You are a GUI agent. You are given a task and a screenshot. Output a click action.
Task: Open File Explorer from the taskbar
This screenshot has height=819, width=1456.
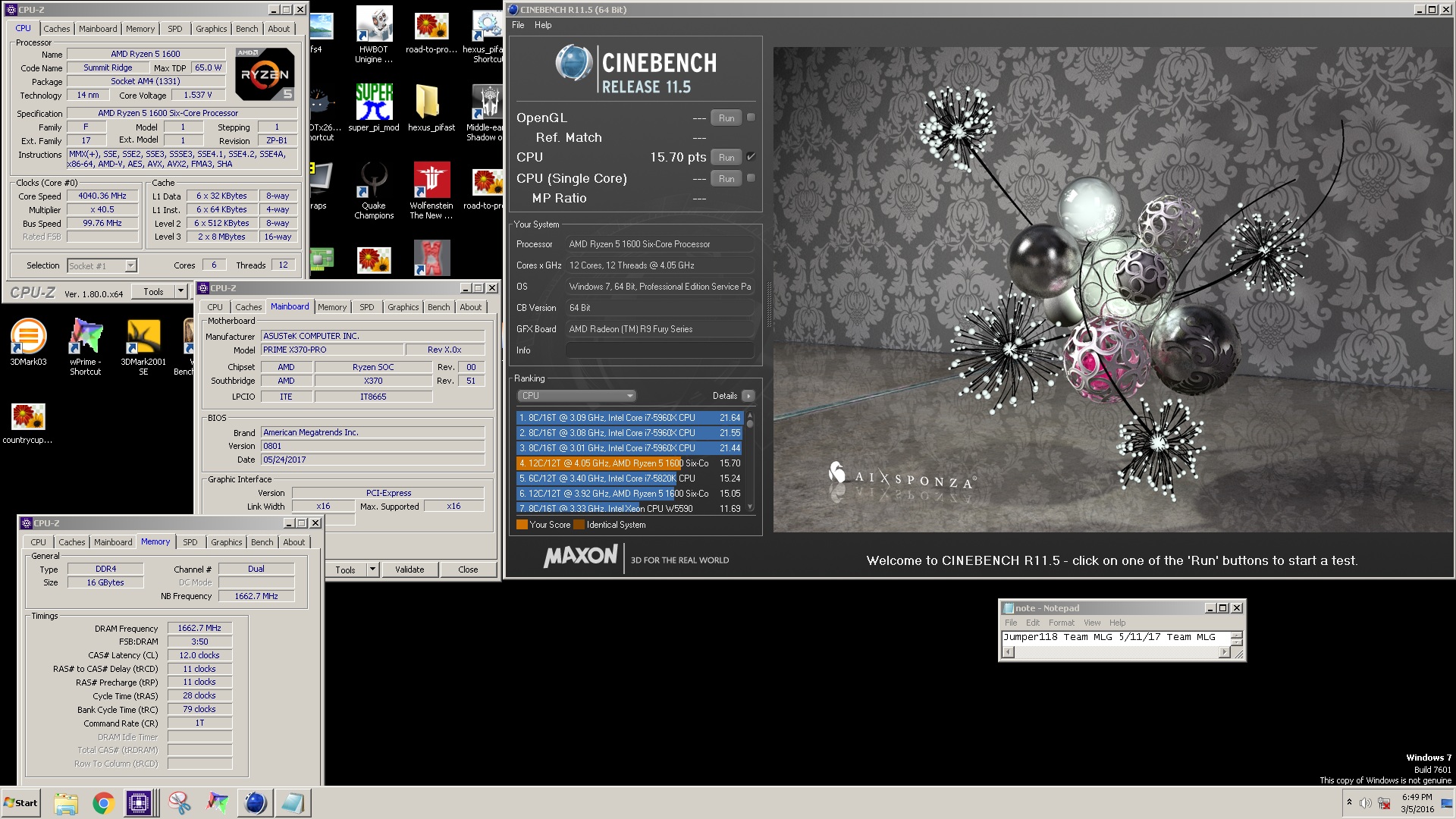click(66, 803)
